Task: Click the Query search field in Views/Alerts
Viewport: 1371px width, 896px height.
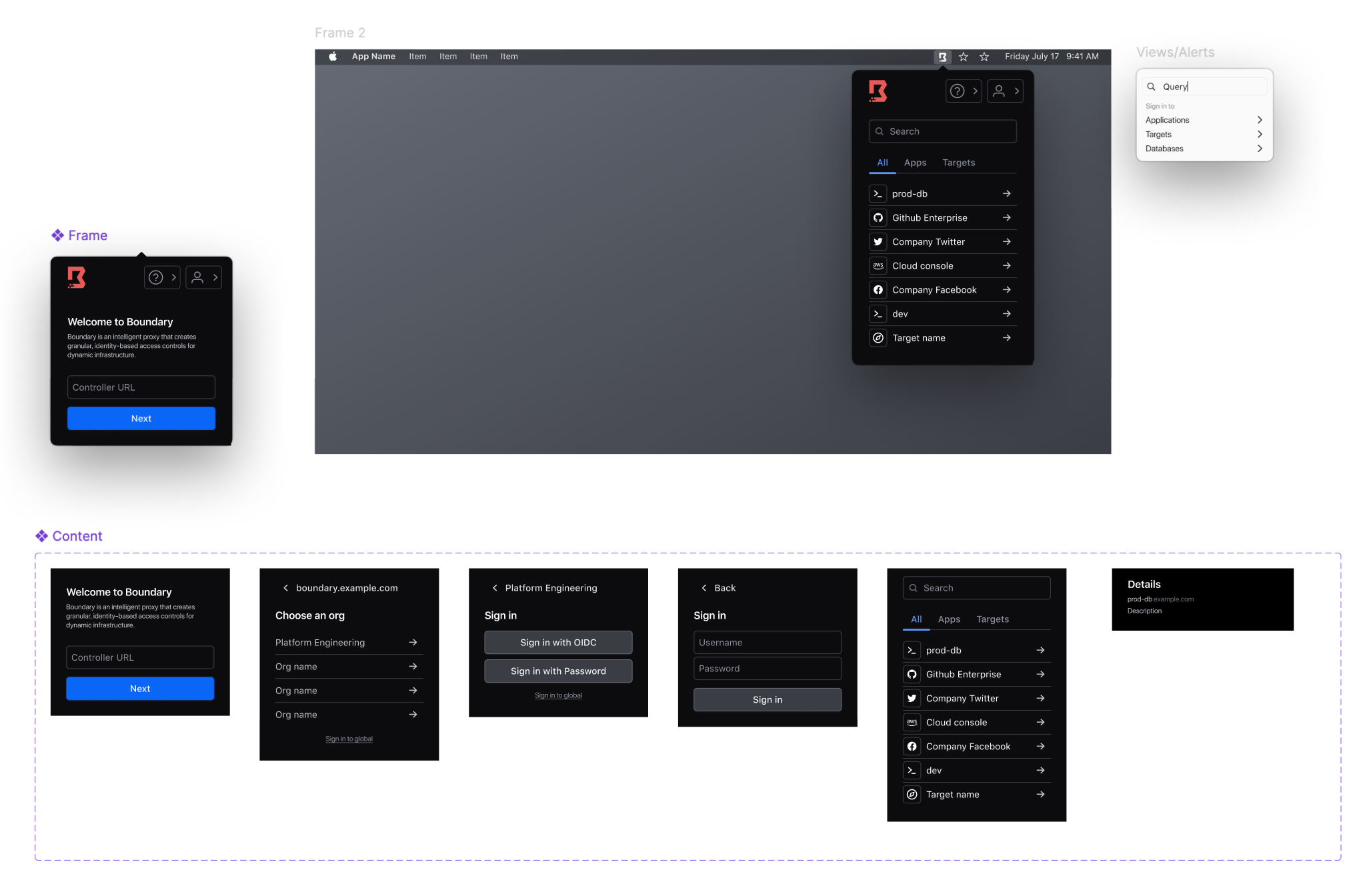Action: point(1204,87)
